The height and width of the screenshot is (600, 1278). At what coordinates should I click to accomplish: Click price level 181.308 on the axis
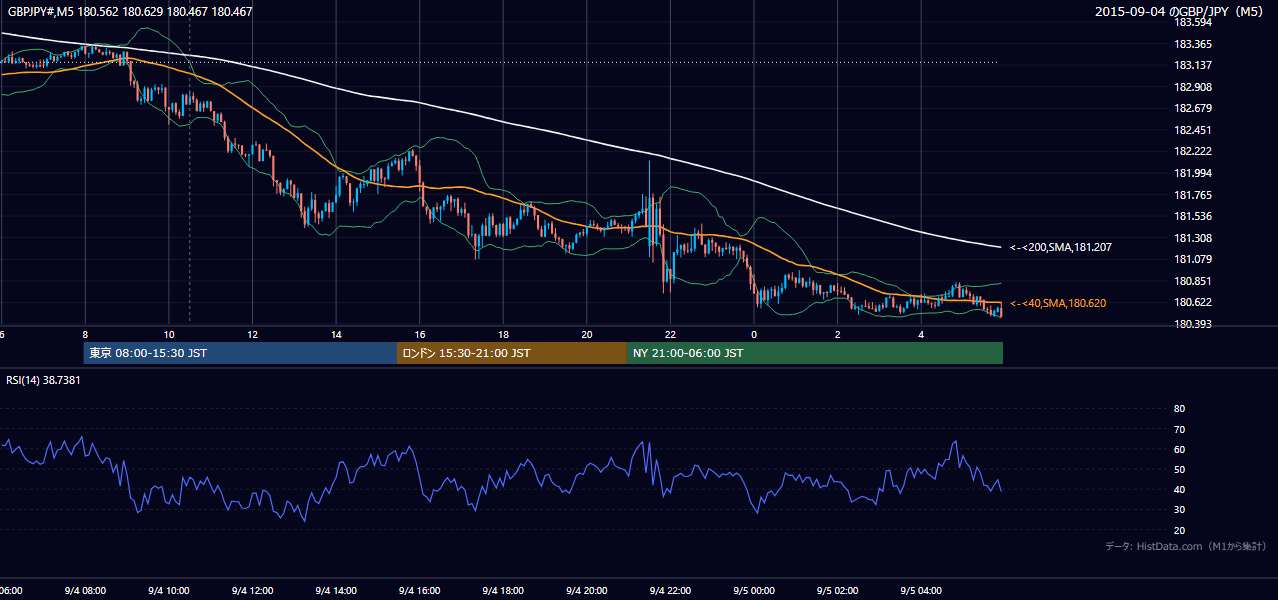click(1192, 238)
